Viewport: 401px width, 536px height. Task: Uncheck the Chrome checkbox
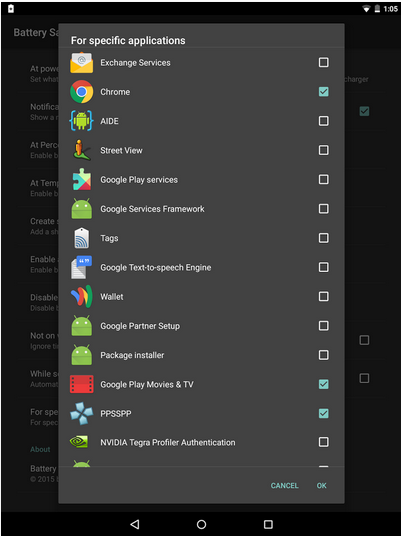tap(323, 92)
